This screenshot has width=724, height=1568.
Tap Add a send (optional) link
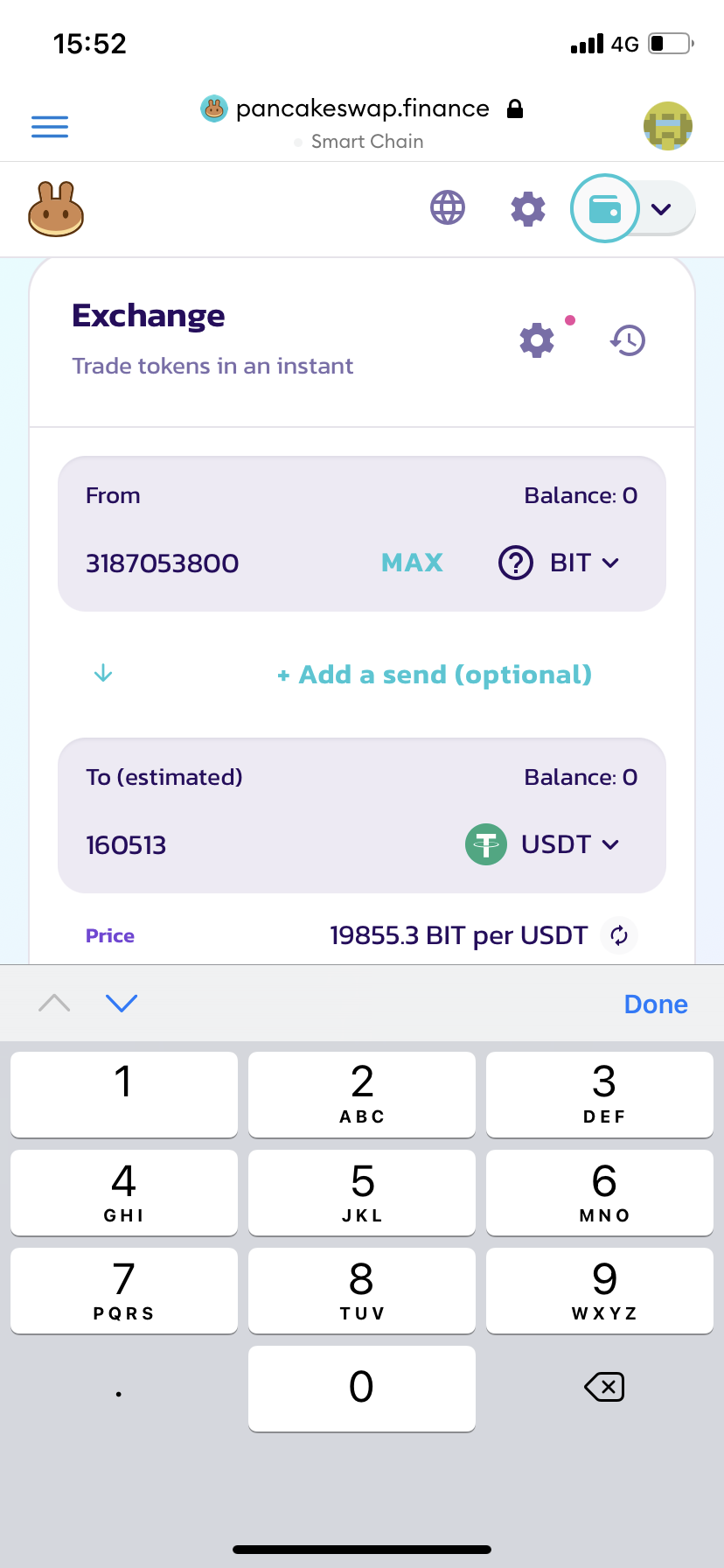[x=435, y=675]
